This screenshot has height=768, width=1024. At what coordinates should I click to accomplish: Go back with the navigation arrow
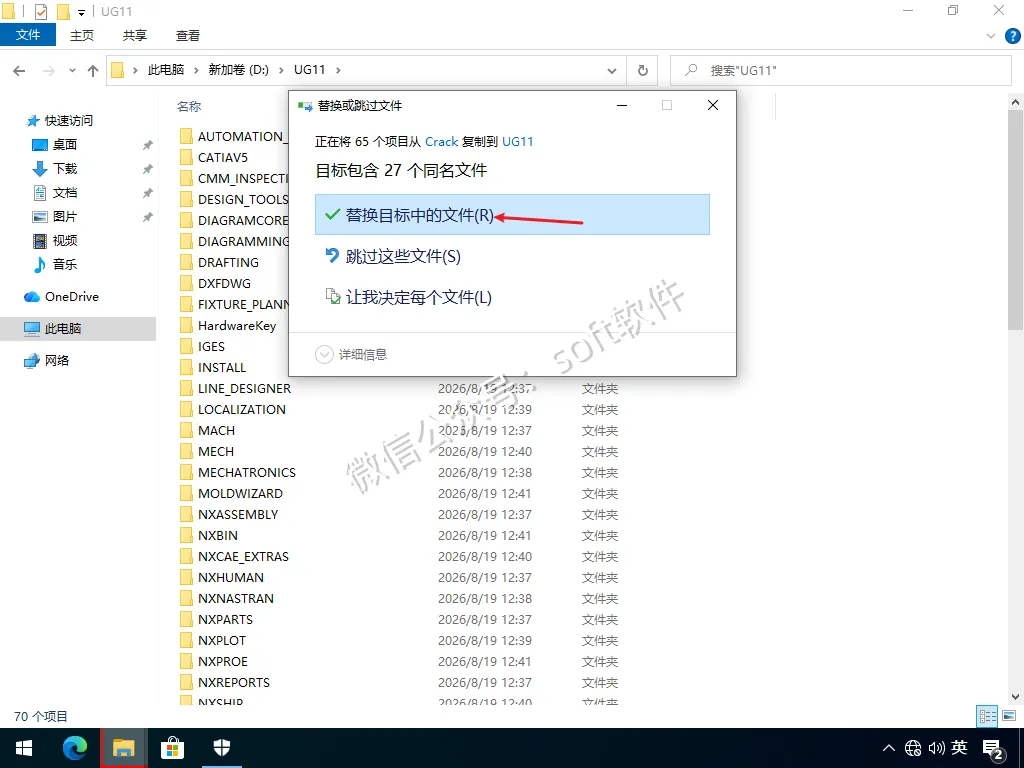coord(20,71)
